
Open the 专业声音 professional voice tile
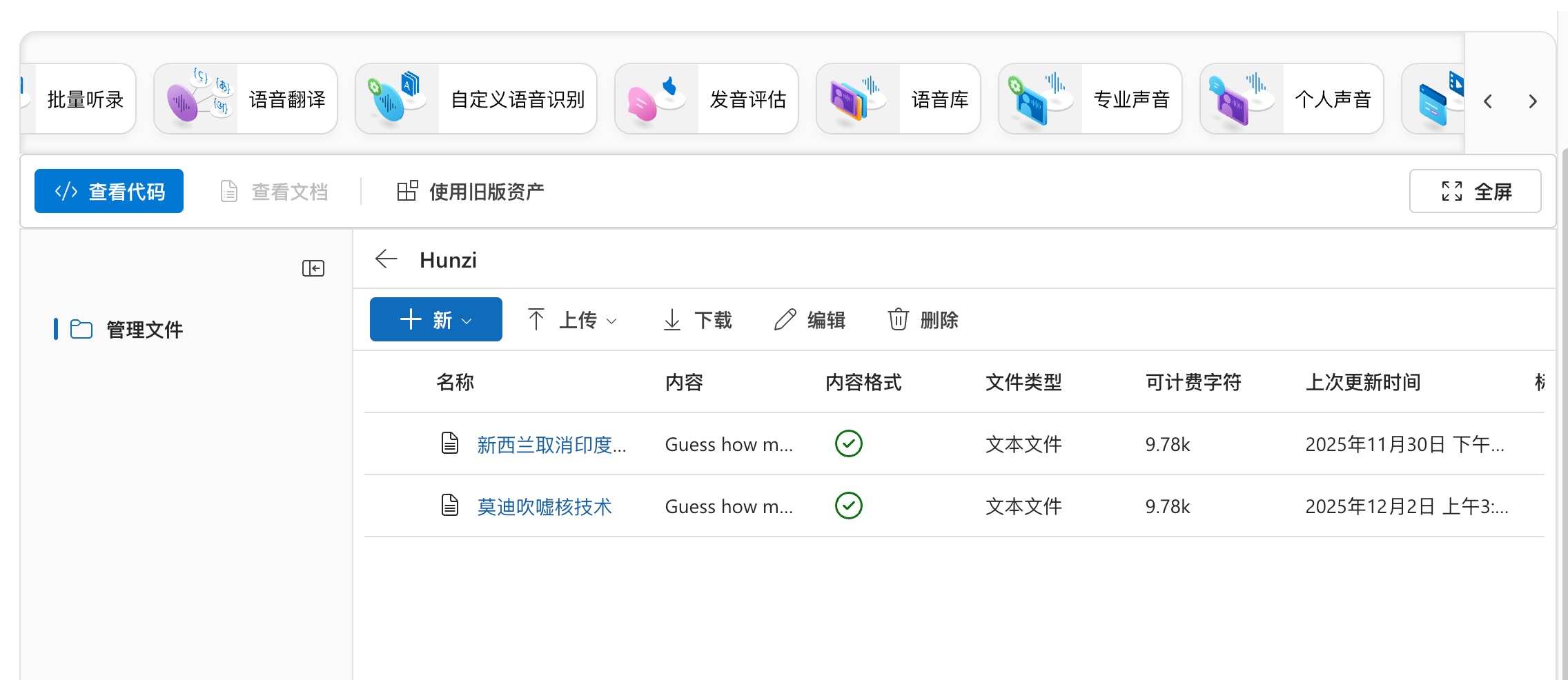point(1090,99)
